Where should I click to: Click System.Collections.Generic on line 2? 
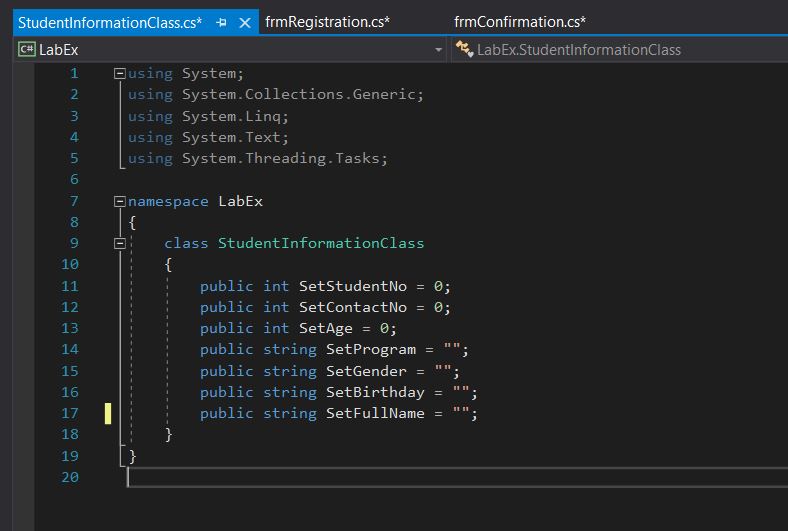299,94
